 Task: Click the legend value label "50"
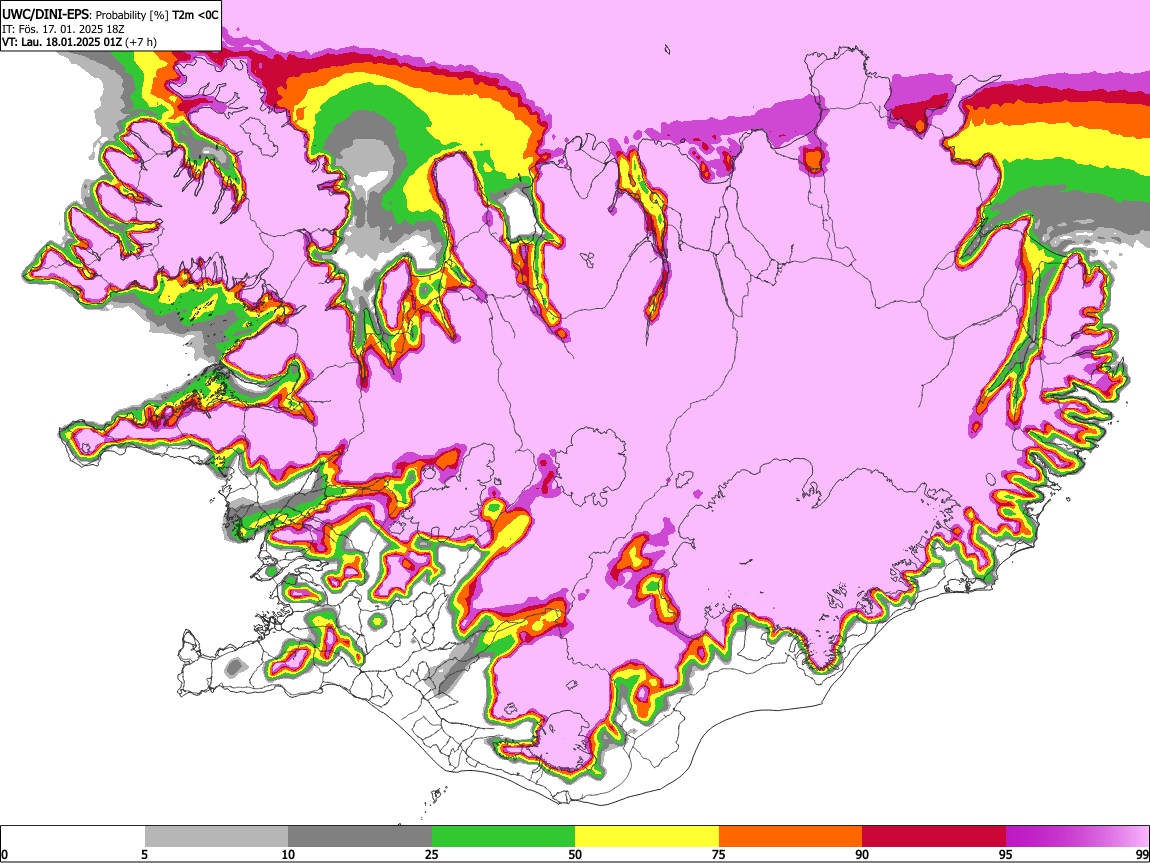click(575, 855)
